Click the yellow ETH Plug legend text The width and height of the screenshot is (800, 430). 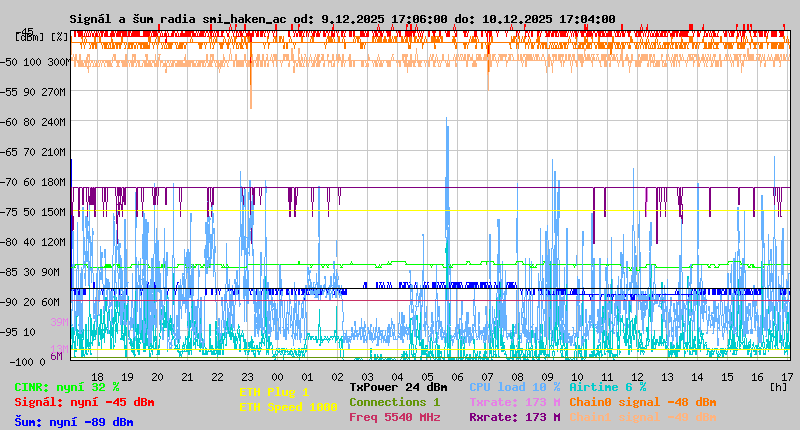click(274, 392)
